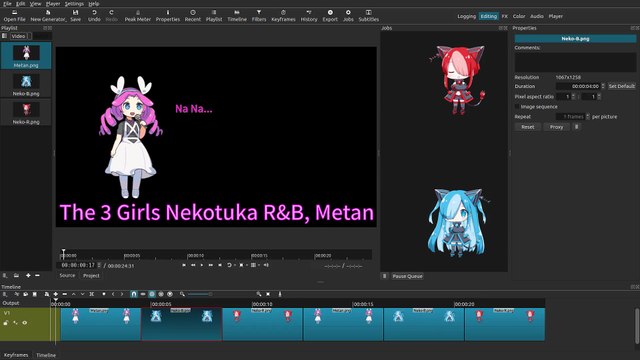Click the Reset button in Properties
640x360 pixels.
tap(527, 127)
